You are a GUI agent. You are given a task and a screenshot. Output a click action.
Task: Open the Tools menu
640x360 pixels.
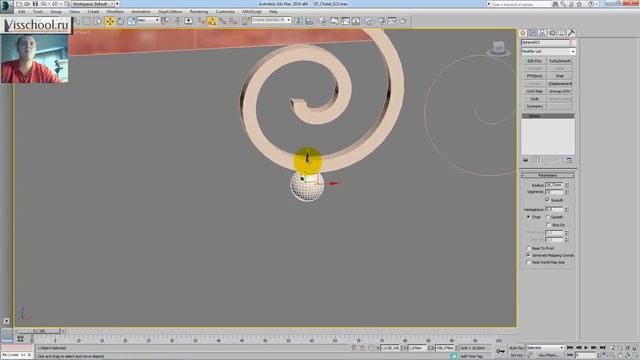coord(38,12)
